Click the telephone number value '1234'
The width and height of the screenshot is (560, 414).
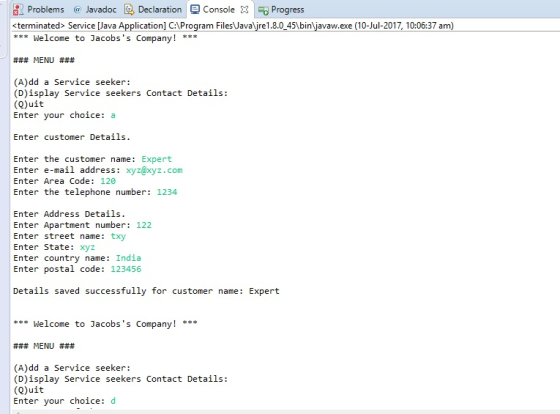[x=167, y=192]
